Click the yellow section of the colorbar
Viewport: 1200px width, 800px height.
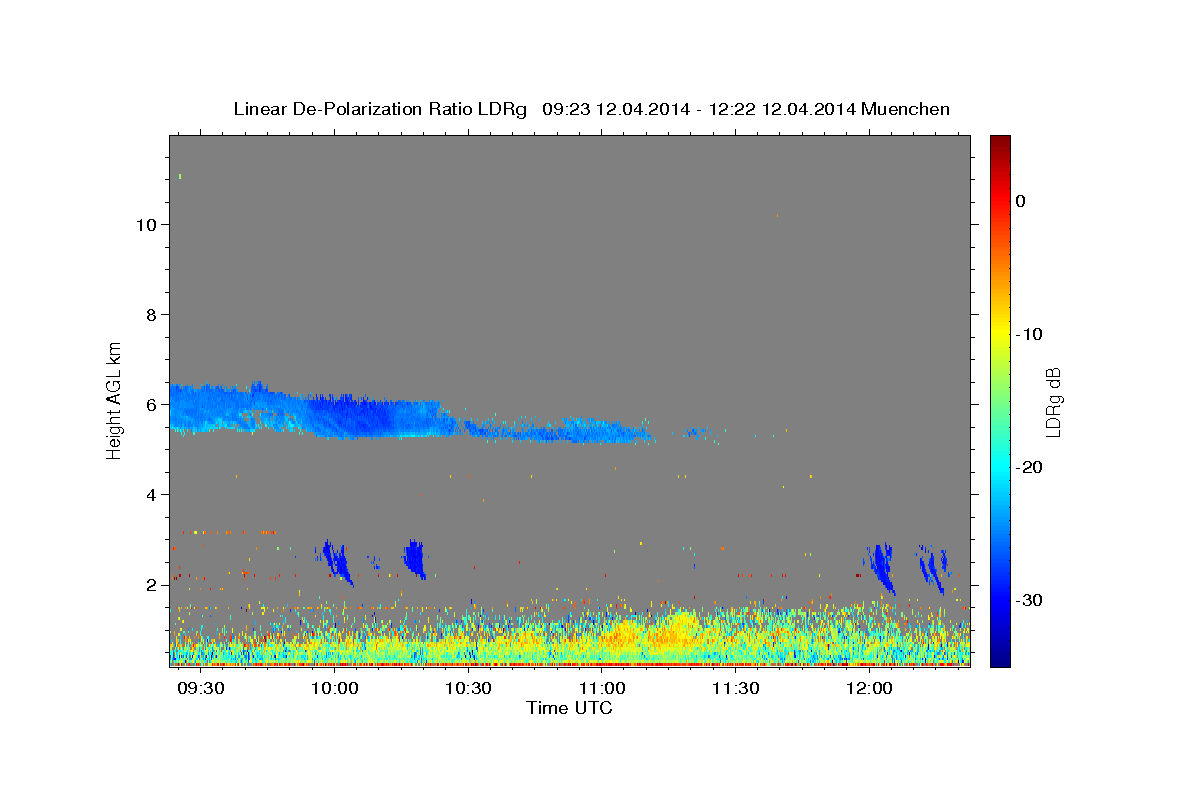1000,330
